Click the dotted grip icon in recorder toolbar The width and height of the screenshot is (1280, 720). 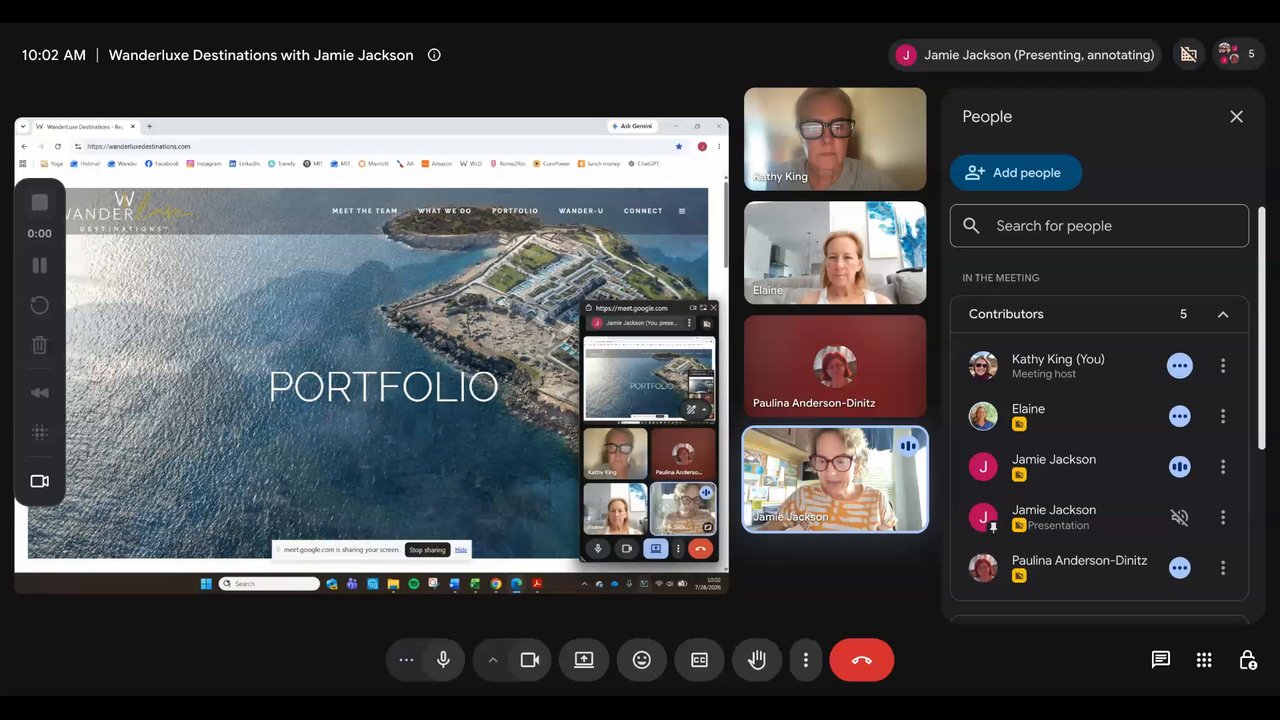[x=40, y=432]
